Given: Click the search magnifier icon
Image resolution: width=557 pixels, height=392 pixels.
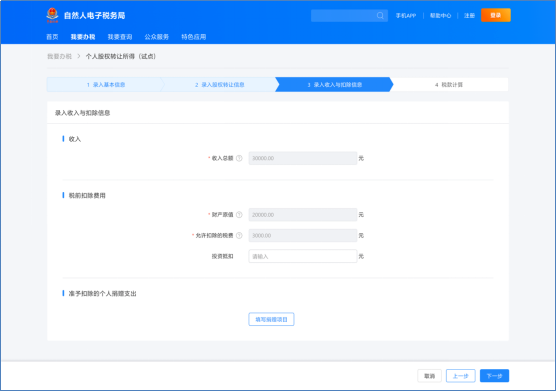Looking at the screenshot, I should [x=380, y=16].
